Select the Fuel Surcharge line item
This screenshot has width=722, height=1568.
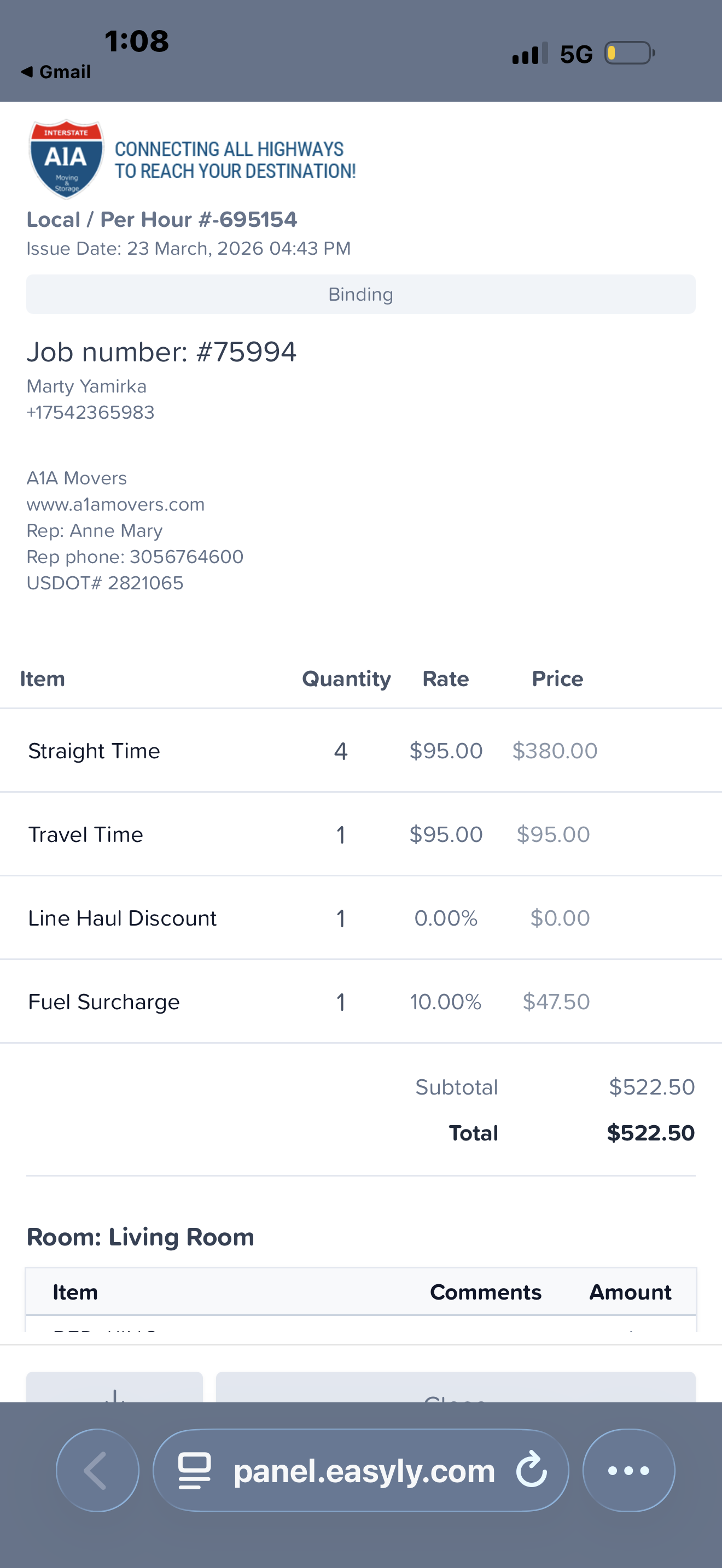104,1002
